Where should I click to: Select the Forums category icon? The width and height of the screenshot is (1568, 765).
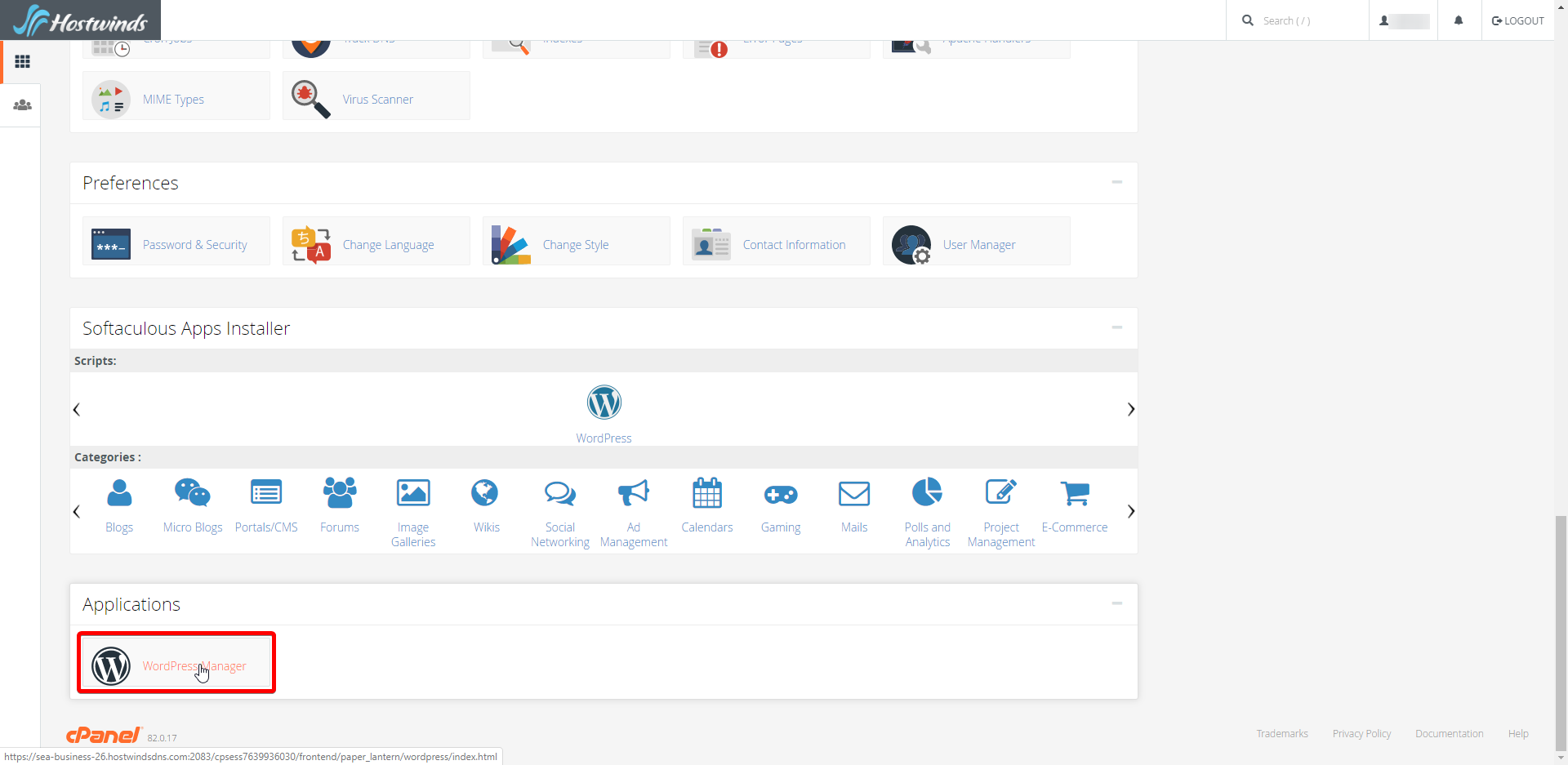point(340,493)
